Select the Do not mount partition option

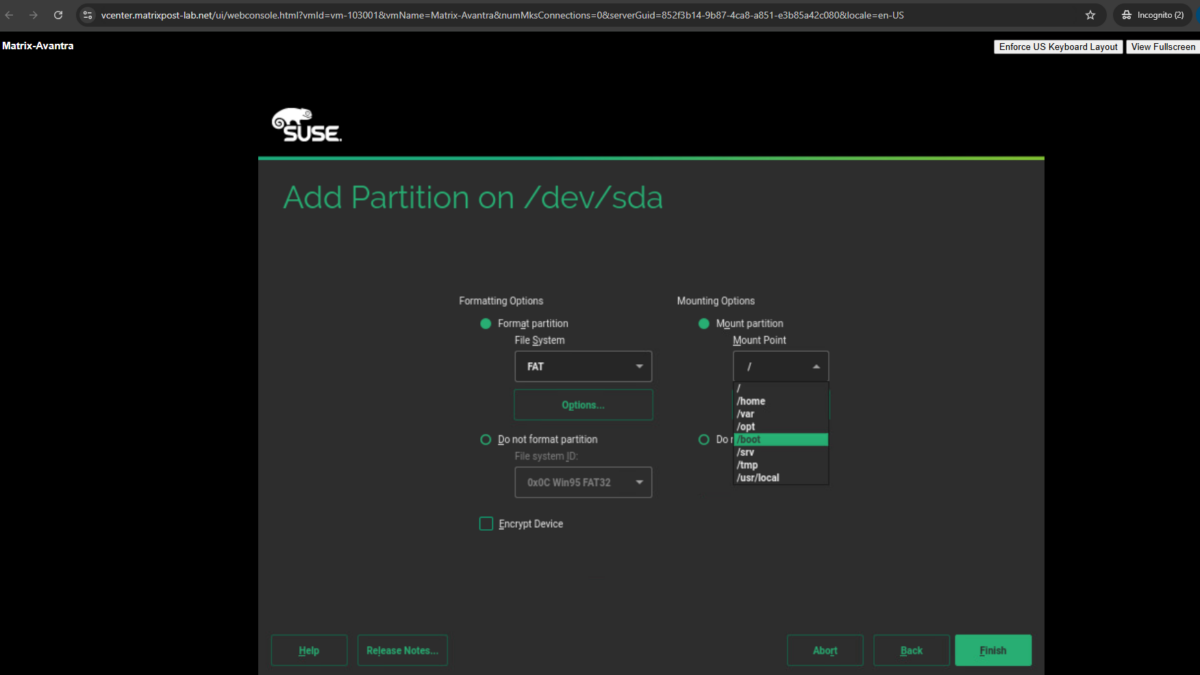(x=703, y=439)
